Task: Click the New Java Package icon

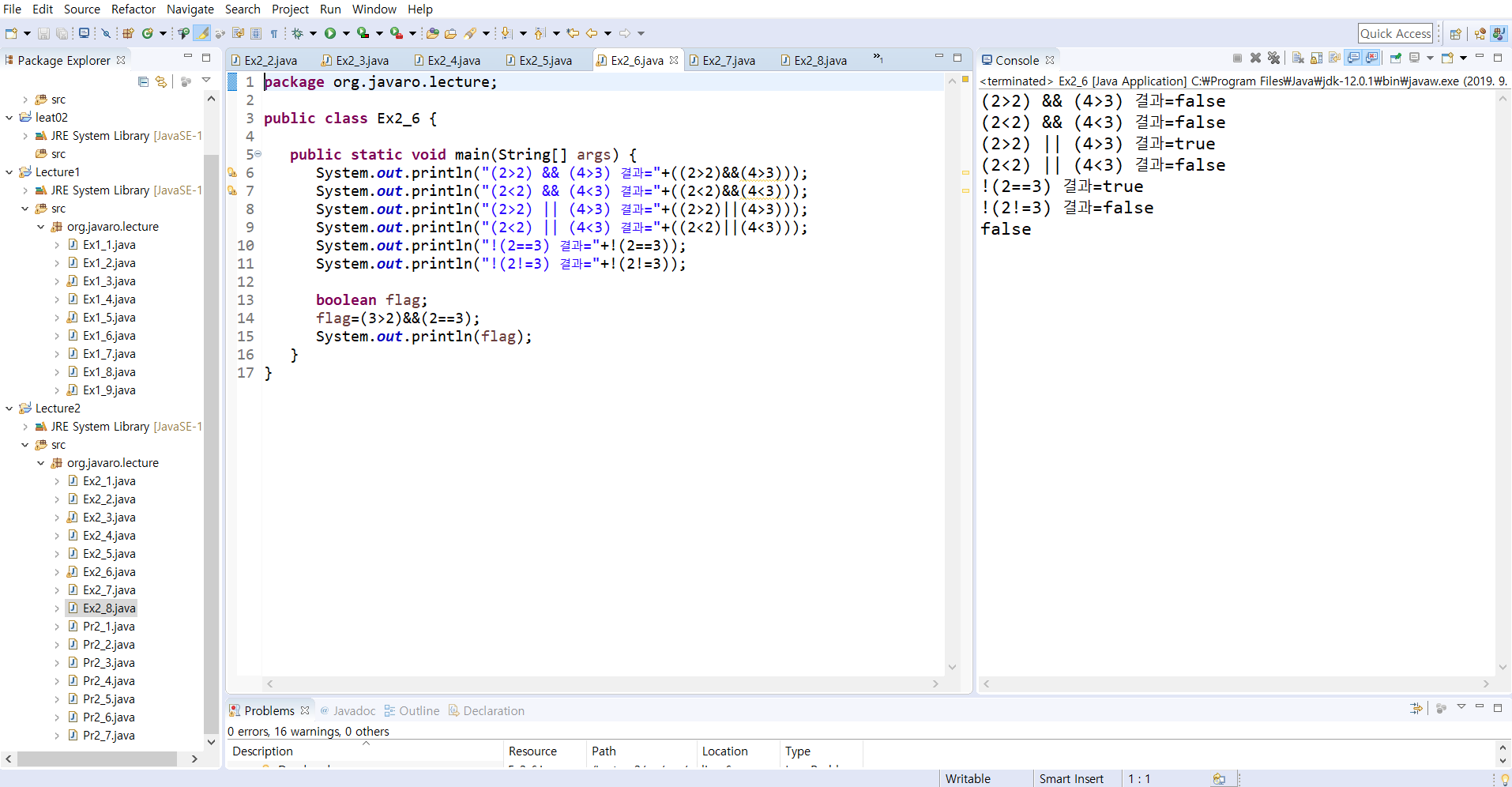Action: tap(128, 33)
